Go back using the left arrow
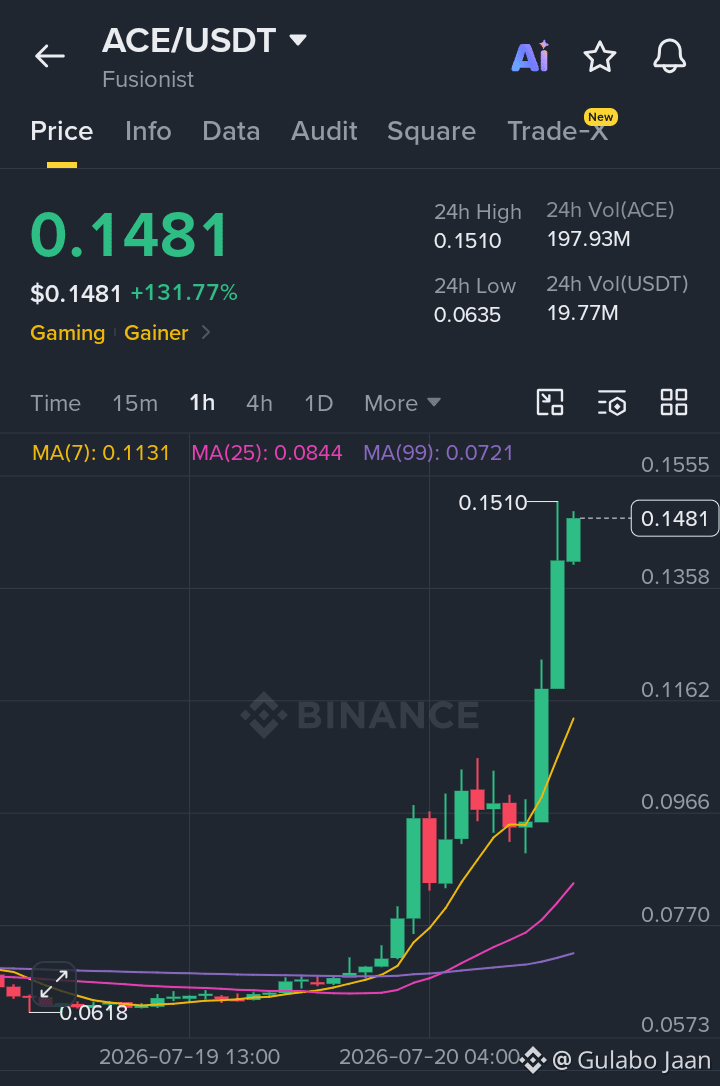The image size is (720, 1086). (50, 56)
